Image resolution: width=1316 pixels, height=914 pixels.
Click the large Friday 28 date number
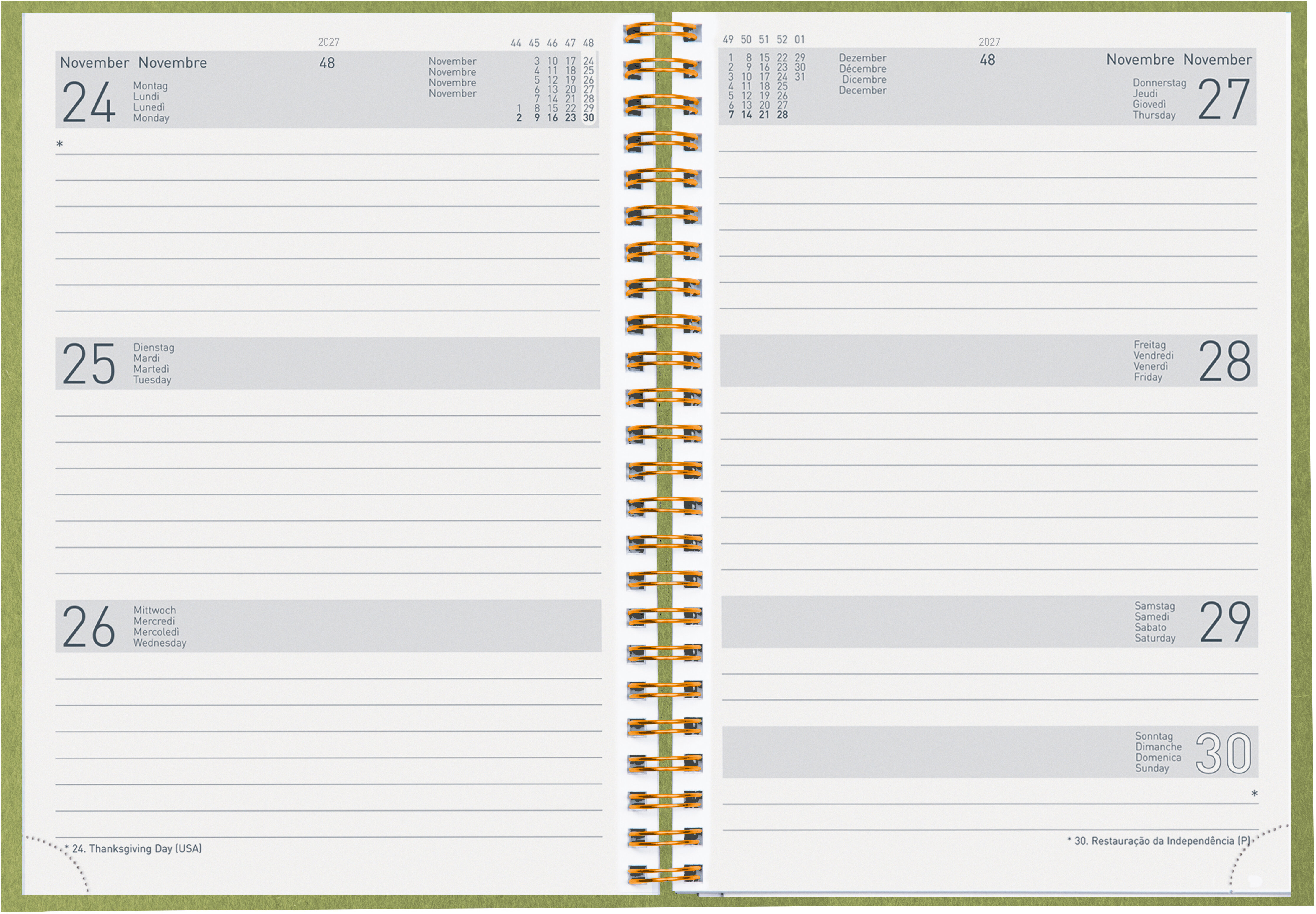coord(1224,361)
